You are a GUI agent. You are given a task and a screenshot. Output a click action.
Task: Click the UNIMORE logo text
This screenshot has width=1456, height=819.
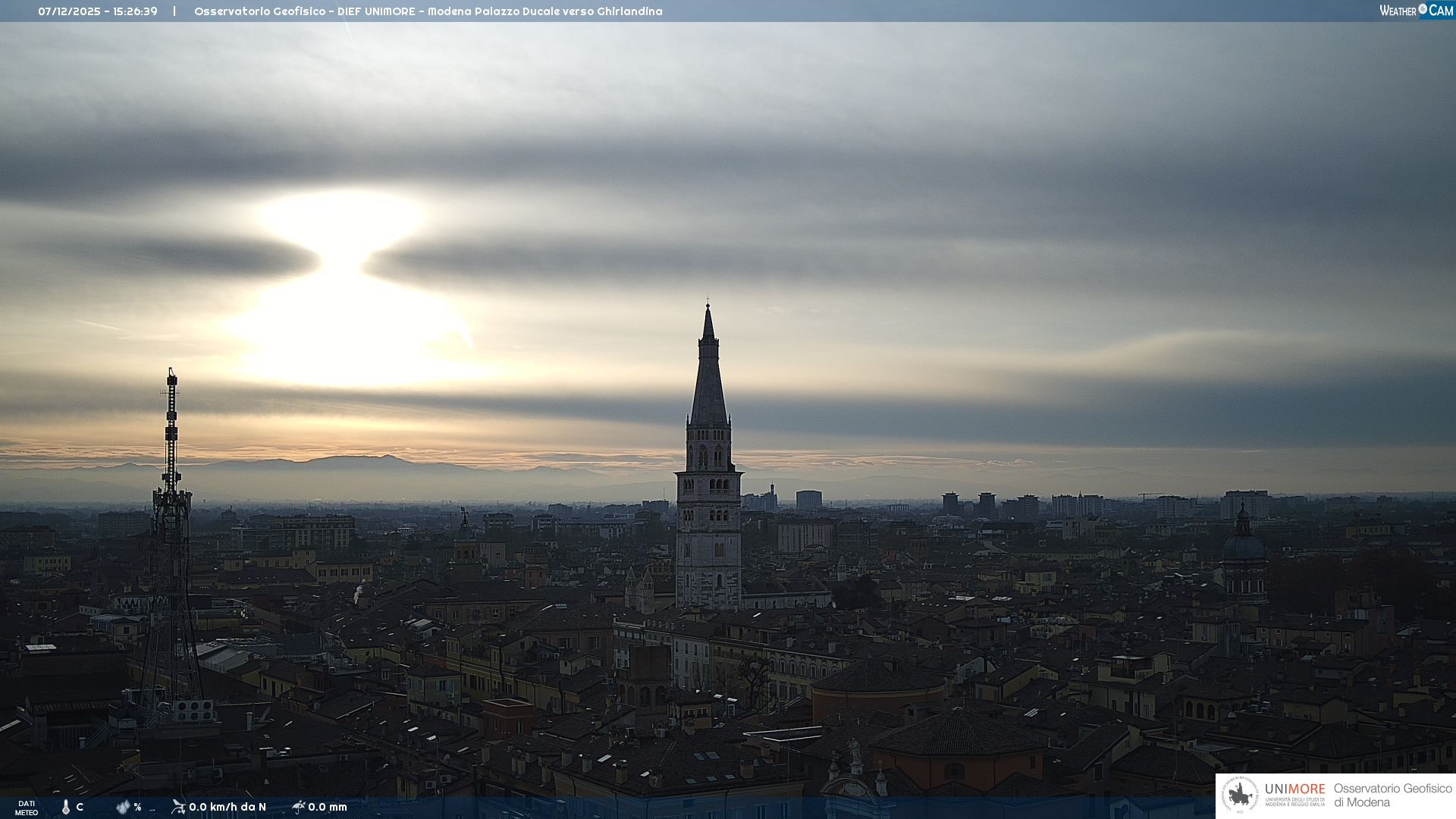point(1294,789)
